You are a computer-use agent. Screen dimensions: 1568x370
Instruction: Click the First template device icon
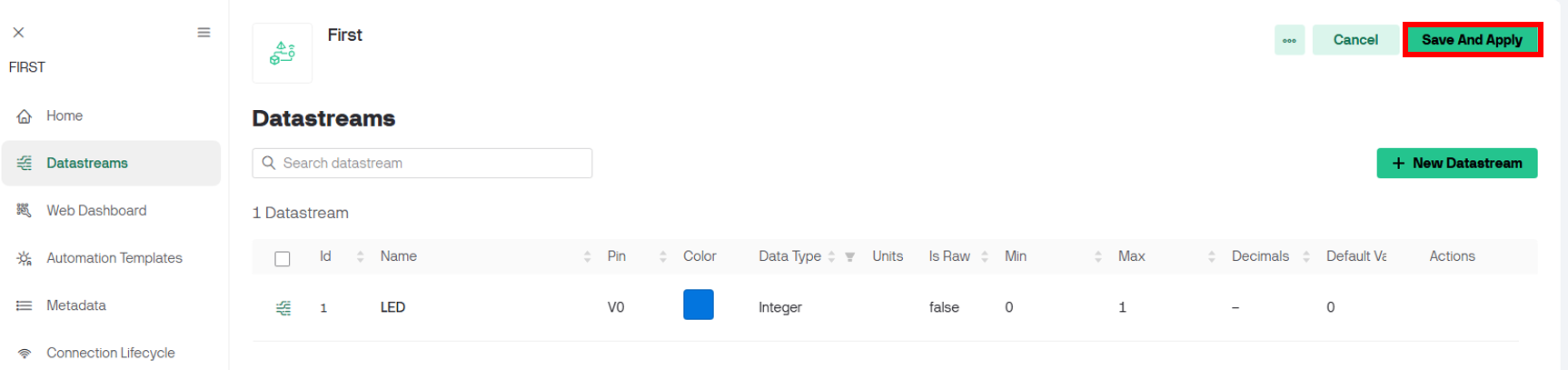click(x=283, y=54)
